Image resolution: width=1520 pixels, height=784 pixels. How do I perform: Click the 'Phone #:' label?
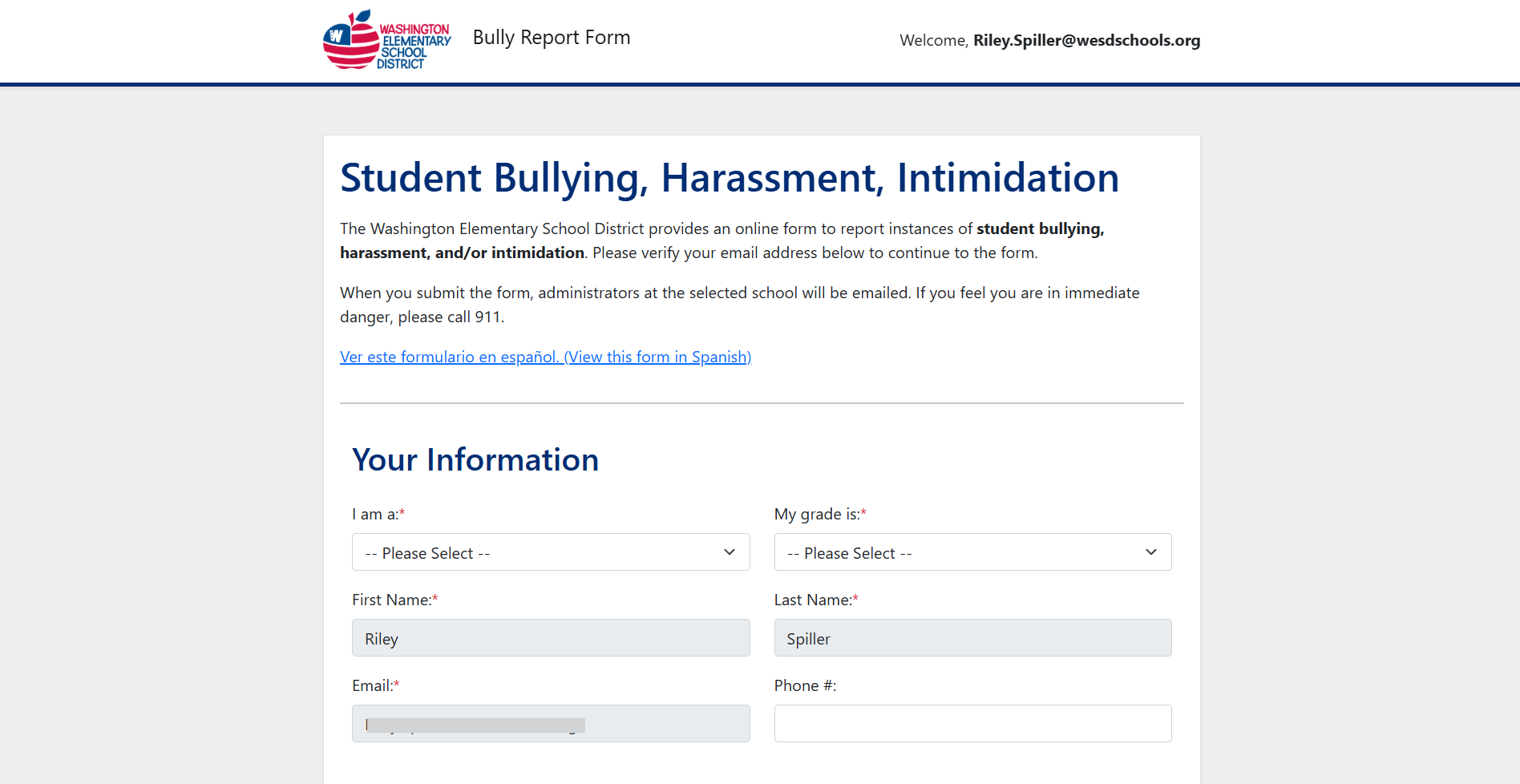tap(805, 685)
